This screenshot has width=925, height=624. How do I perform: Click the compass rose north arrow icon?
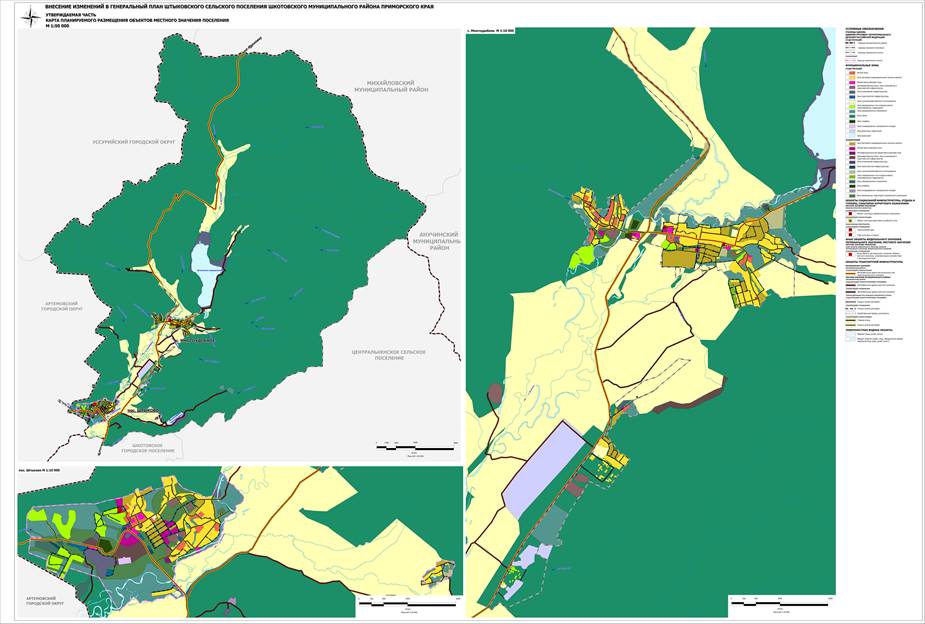point(31,17)
